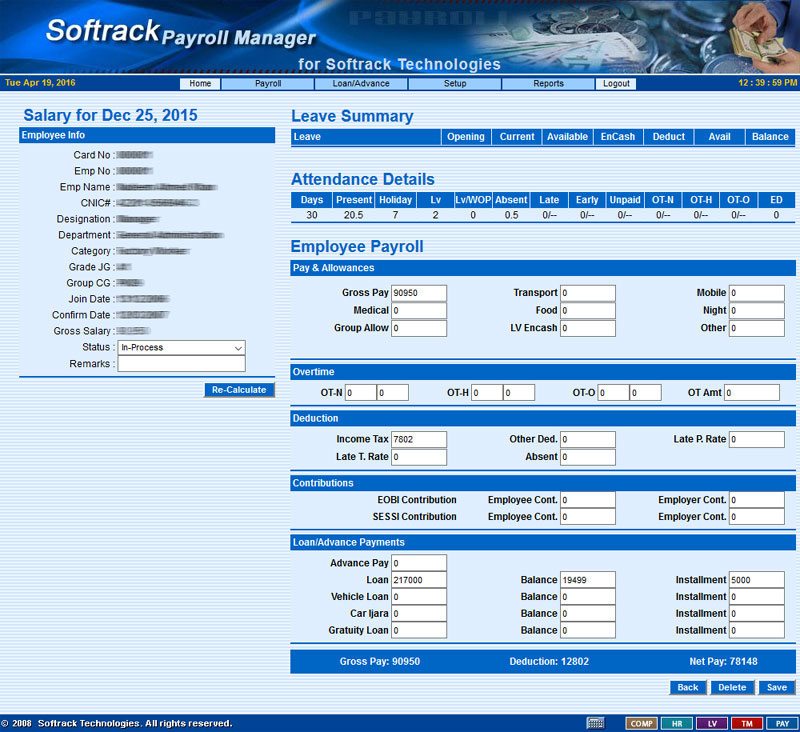800x732 pixels.
Task: Focus the Gross Pay input field
Action: 419,293
